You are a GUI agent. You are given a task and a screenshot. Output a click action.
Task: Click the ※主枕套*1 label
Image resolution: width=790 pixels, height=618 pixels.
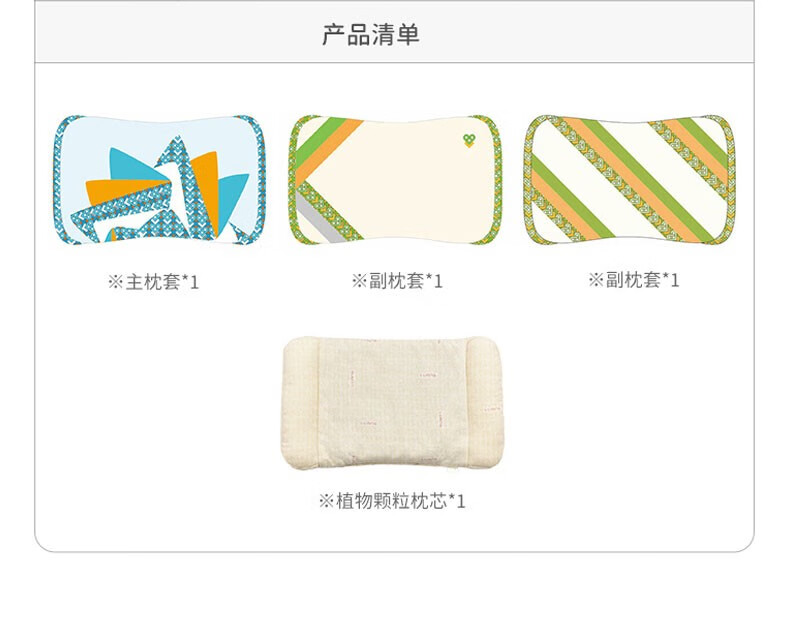tap(154, 282)
